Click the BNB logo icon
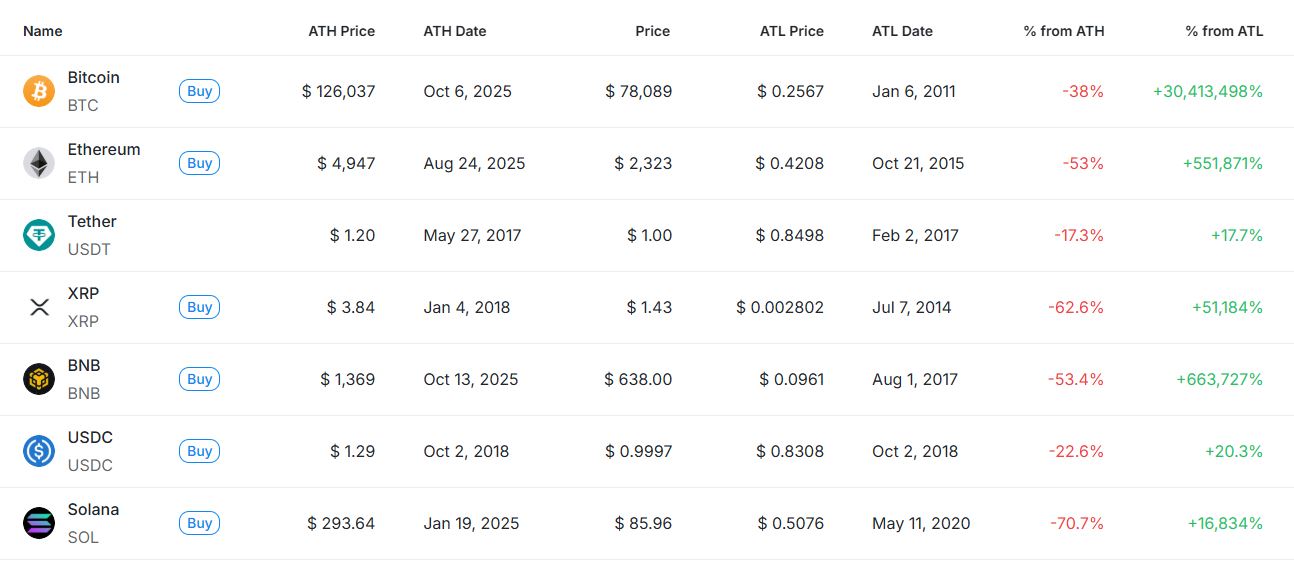1294x561 pixels. pyautogui.click(x=39, y=379)
